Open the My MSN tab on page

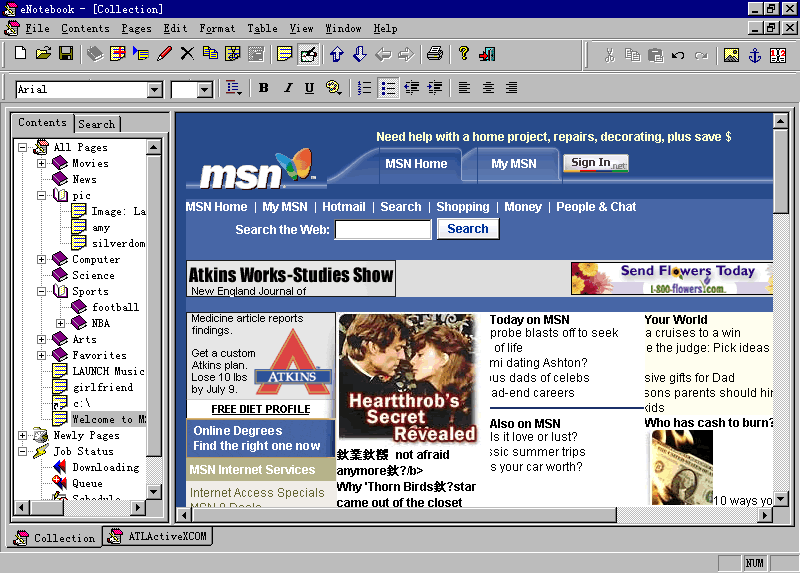513,164
